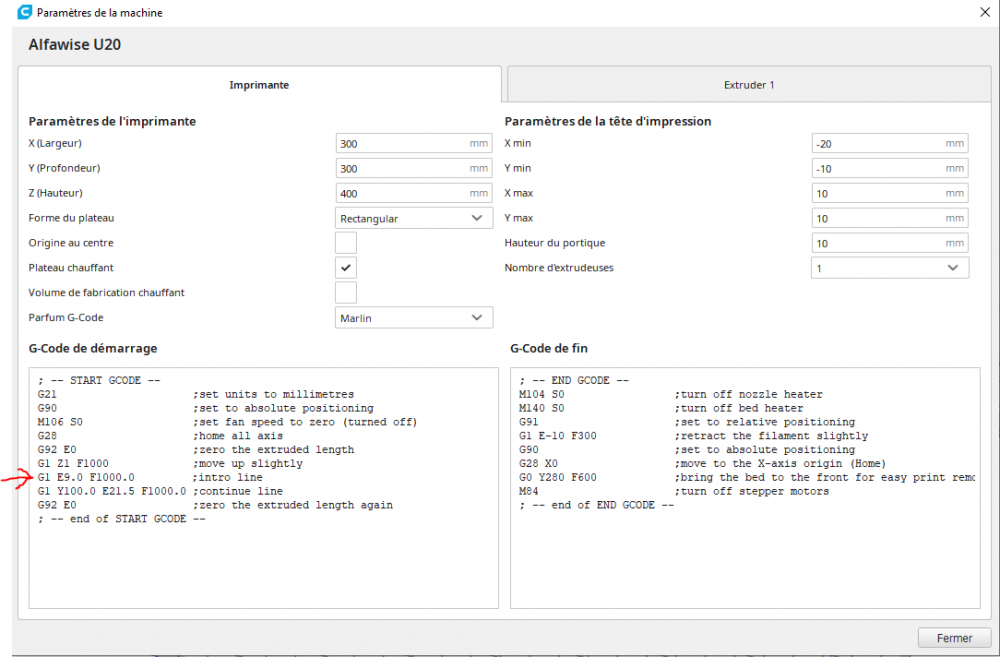Click the M106 S0 start gcode line
The image size is (1000, 657).
tap(227, 422)
